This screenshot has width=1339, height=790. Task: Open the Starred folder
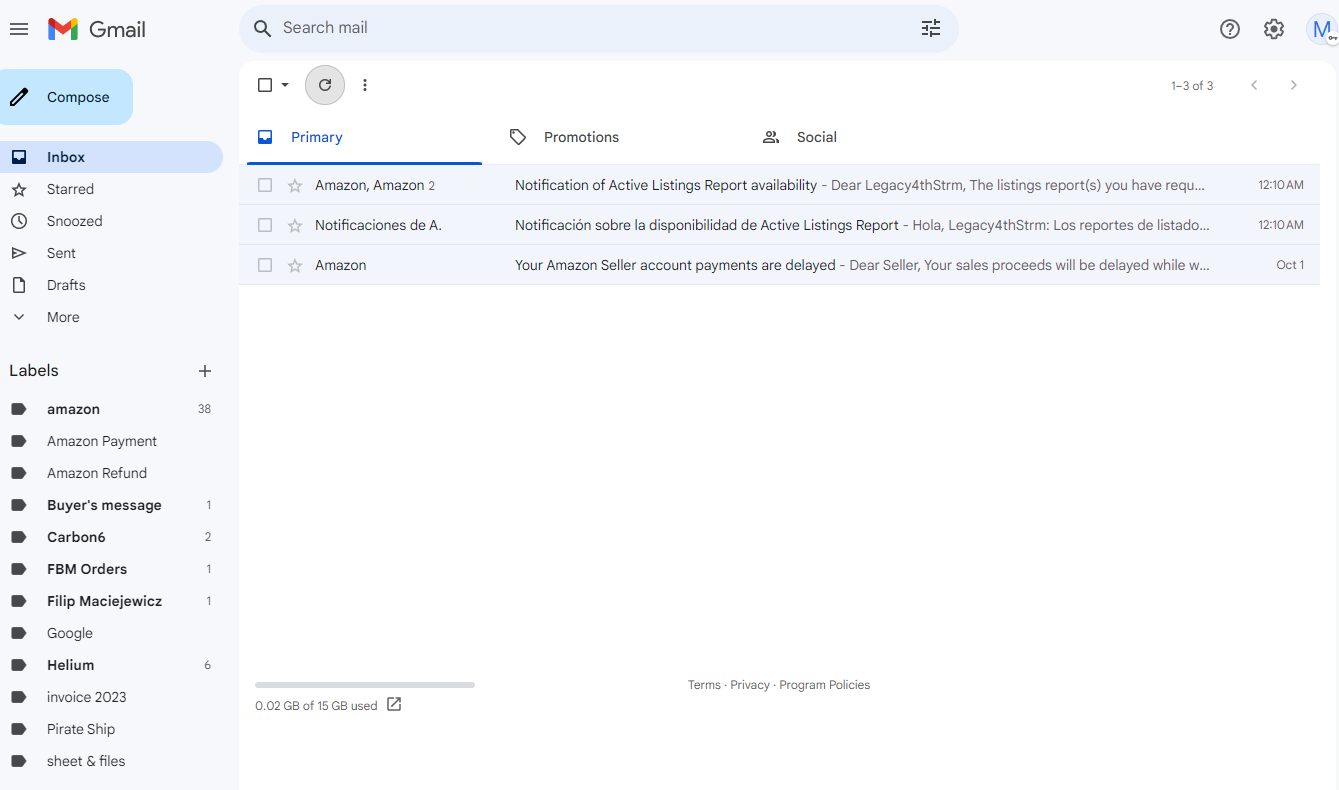pos(111,189)
